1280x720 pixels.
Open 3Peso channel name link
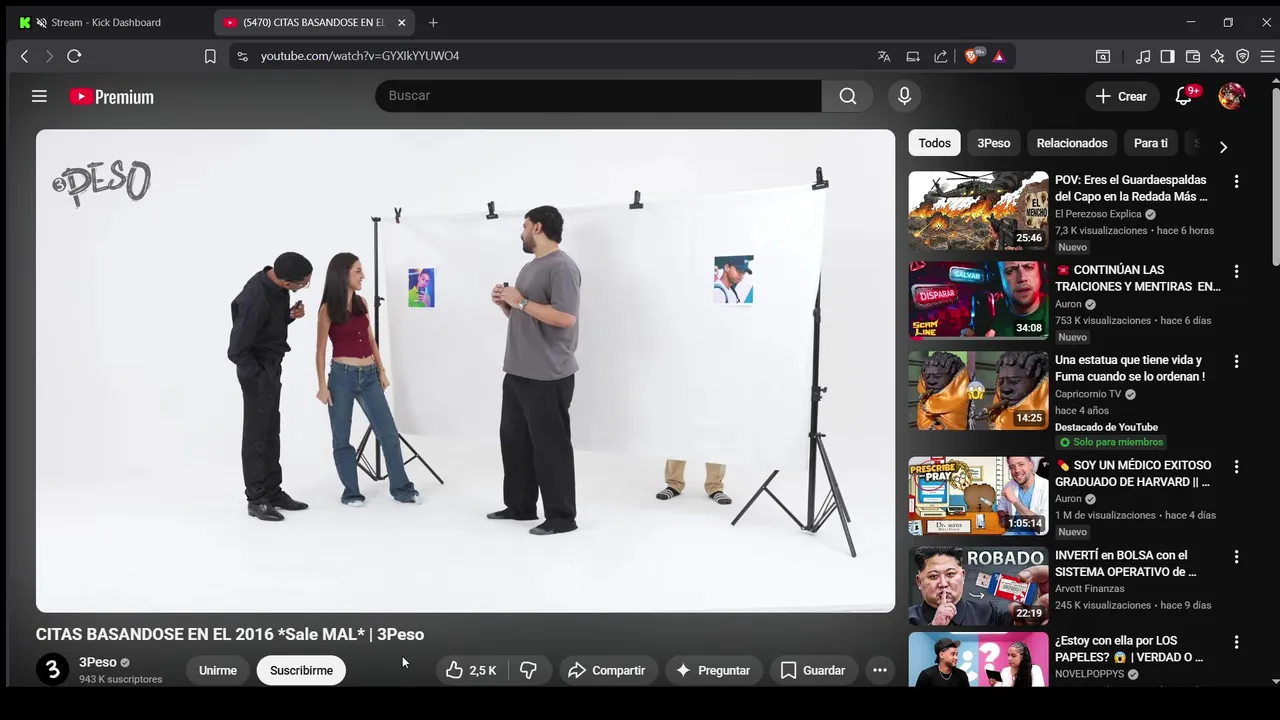pyautogui.click(x=98, y=662)
